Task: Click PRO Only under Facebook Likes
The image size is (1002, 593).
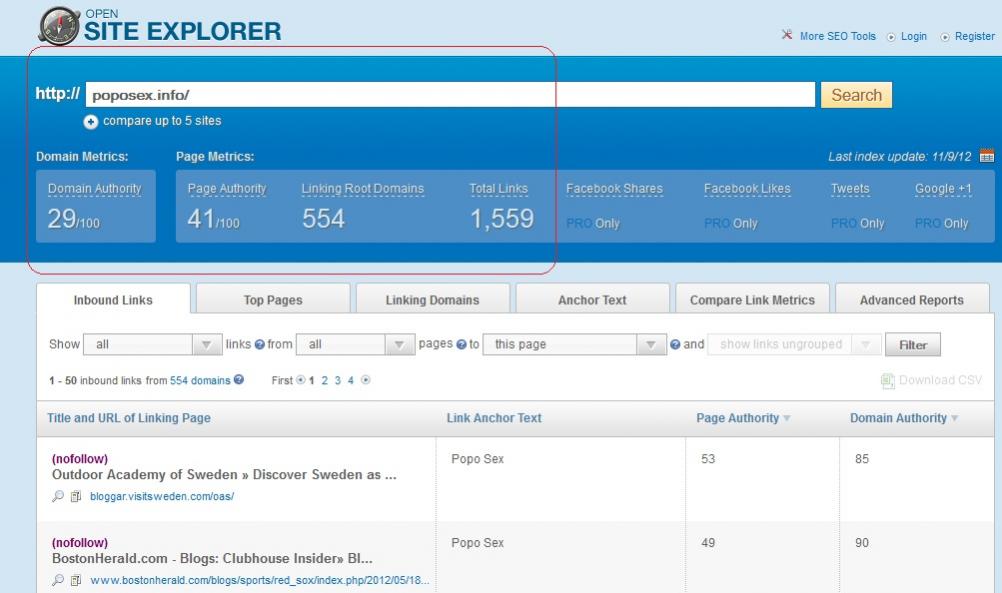Action: point(730,224)
